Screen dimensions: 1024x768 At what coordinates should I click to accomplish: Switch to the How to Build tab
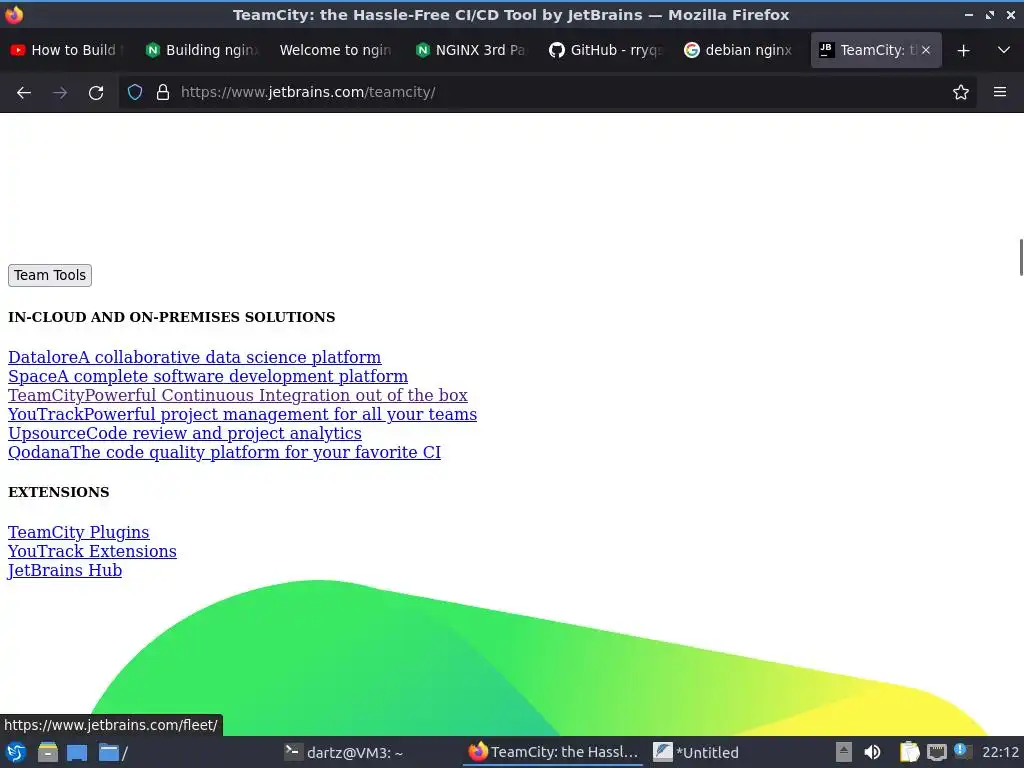[x=67, y=50]
